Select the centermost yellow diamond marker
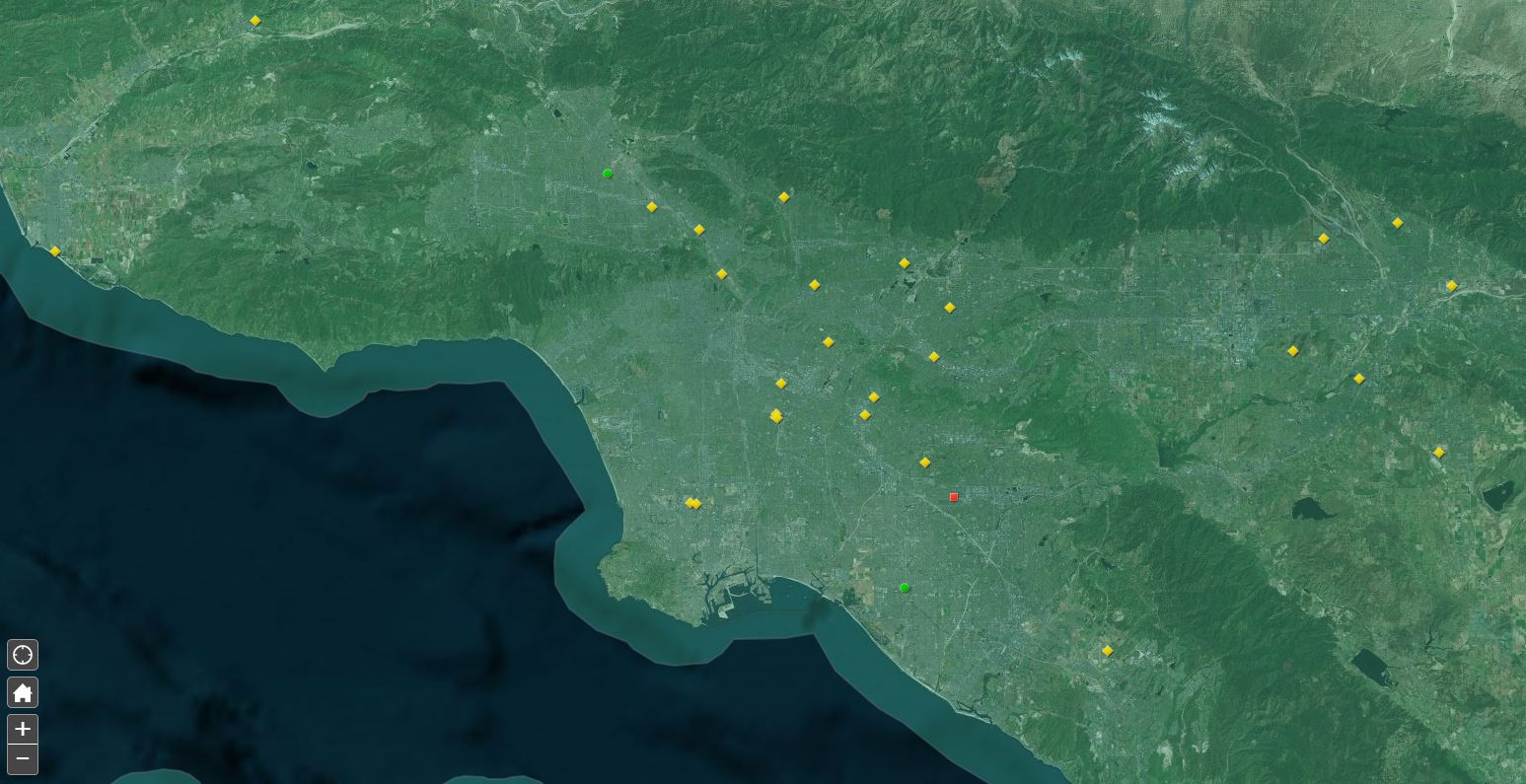Image resolution: width=1526 pixels, height=784 pixels. [x=781, y=383]
